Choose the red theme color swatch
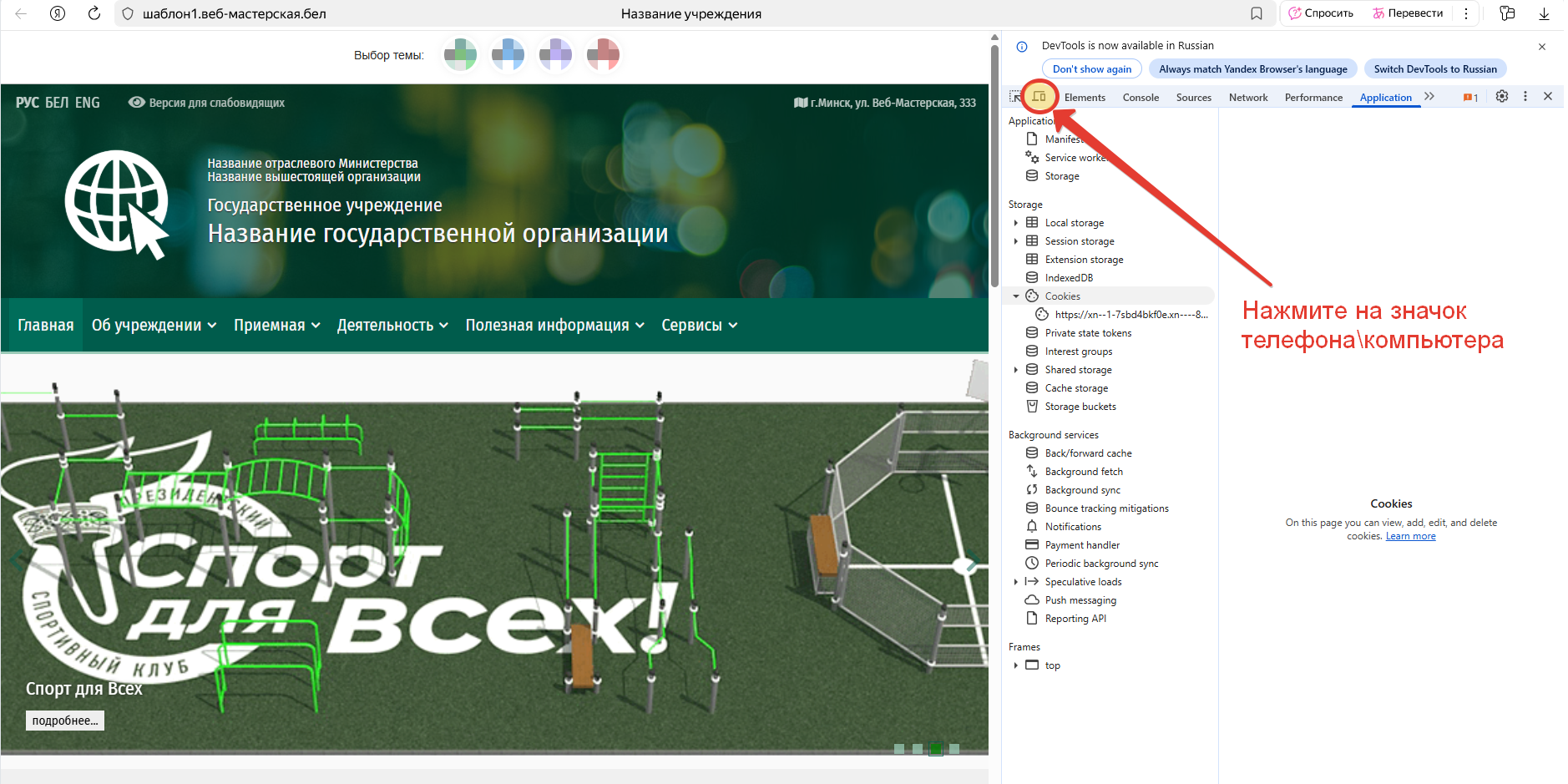 (603, 55)
